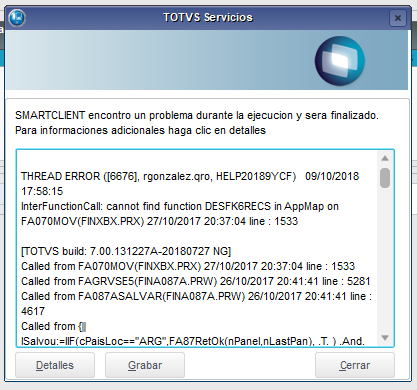Viewport: 417px width, 390px height.
Task: Click the scroll up arrow in the error log
Action: click(385, 158)
